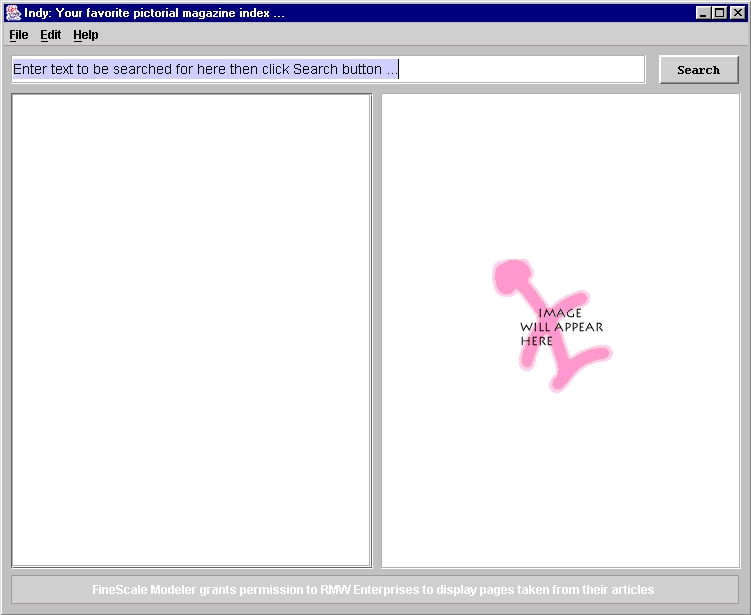Viewport: 751px width, 615px height.
Task: Click the Indy application icon in title bar
Action: tap(13, 13)
